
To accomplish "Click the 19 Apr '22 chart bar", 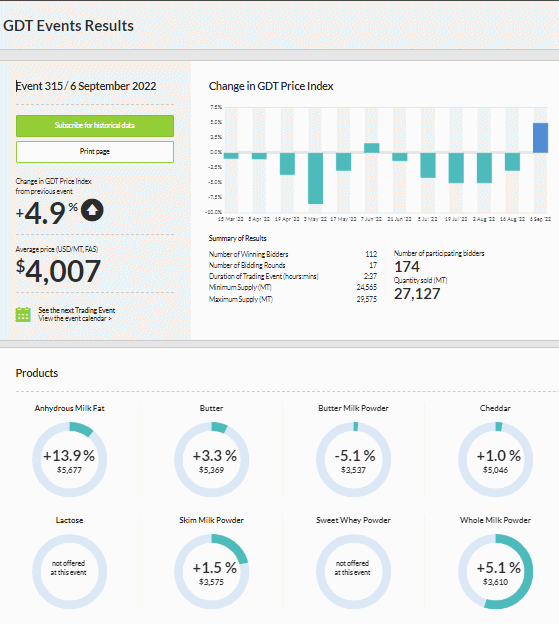I will tap(287, 164).
